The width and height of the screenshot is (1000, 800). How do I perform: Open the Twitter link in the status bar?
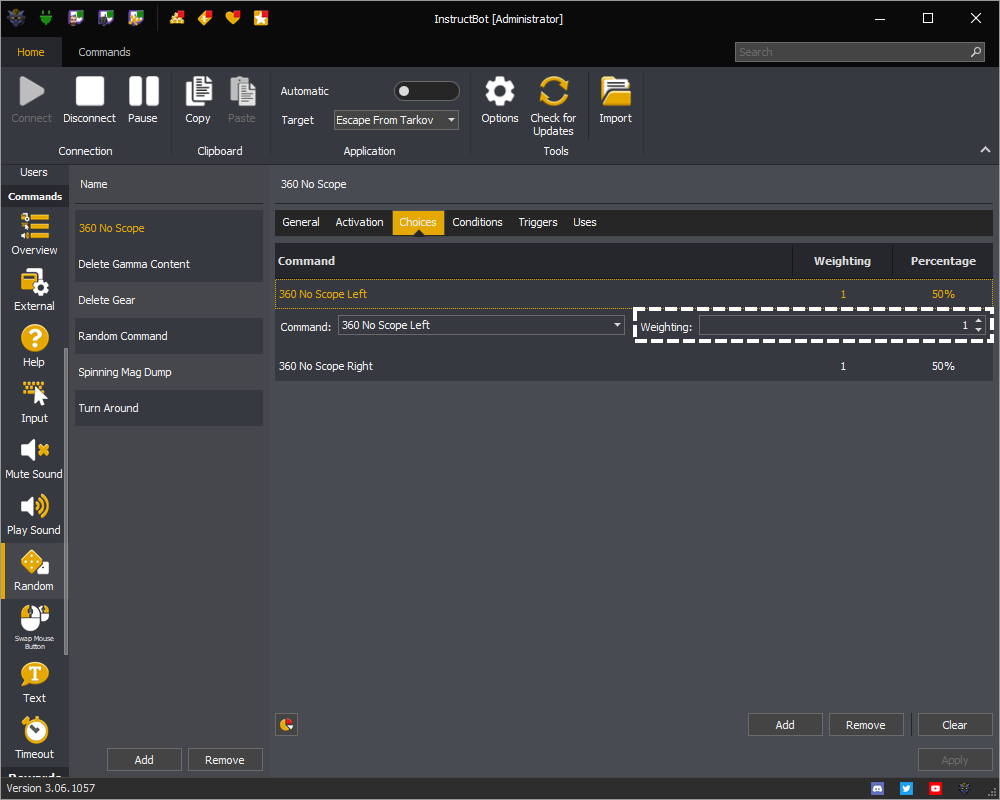(x=906, y=789)
